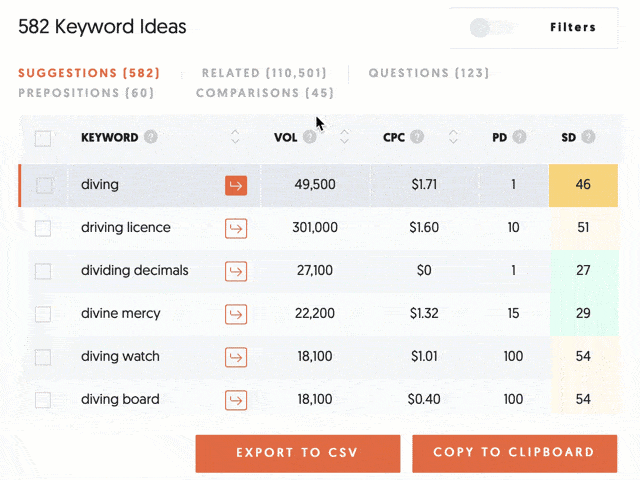The height and width of the screenshot is (480, 640).
Task: Open the arrow icon for divine mercy
Action: coord(236,314)
